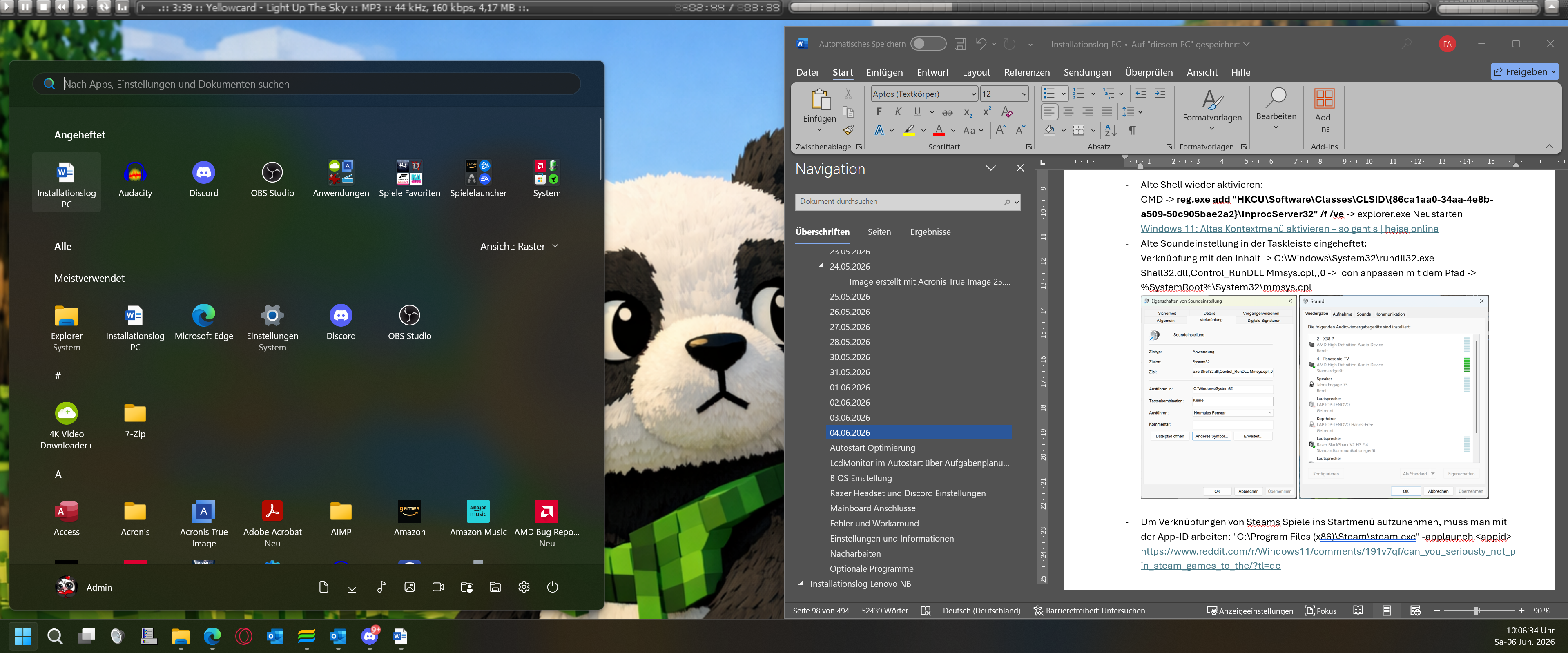
Task: Toggle bold formatting in Word ribbon
Action: [x=879, y=111]
